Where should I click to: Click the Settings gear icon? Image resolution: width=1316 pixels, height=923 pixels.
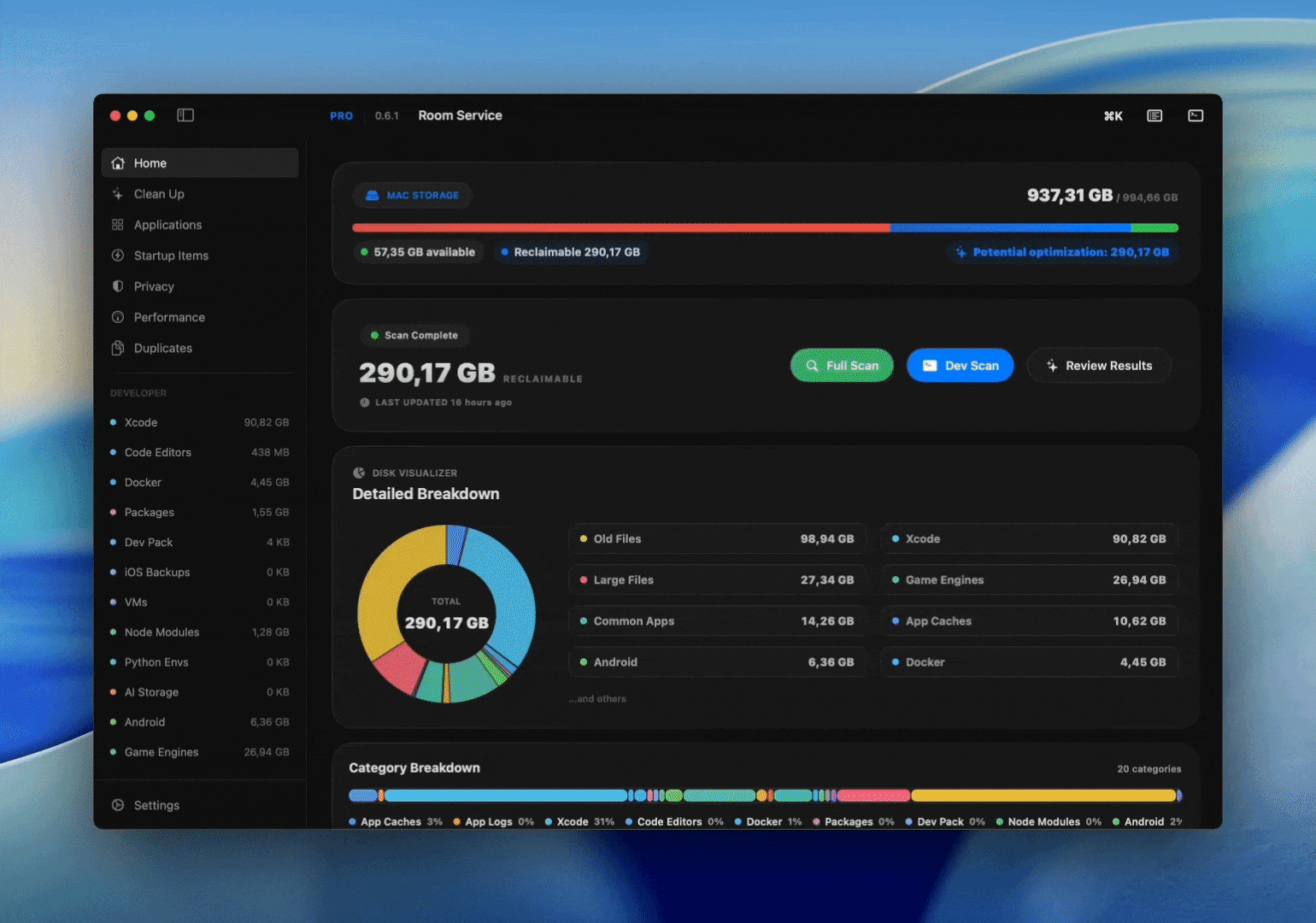point(118,805)
